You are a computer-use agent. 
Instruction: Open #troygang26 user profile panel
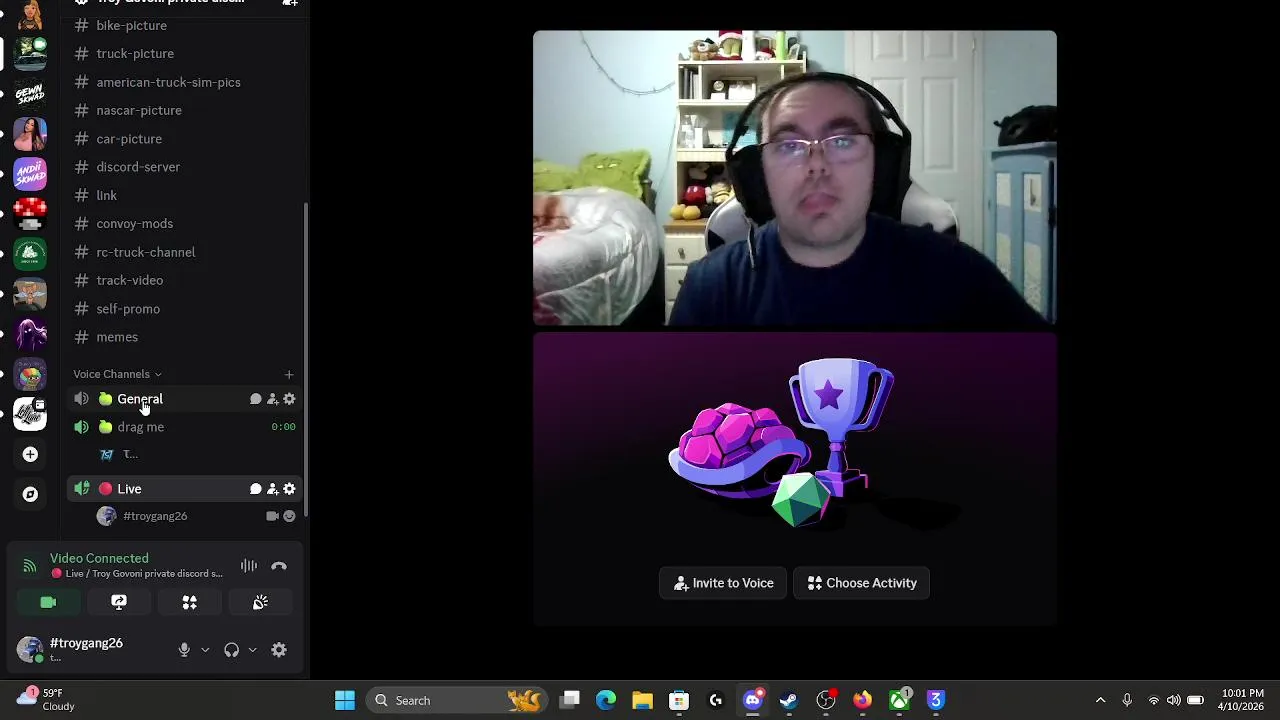88,649
